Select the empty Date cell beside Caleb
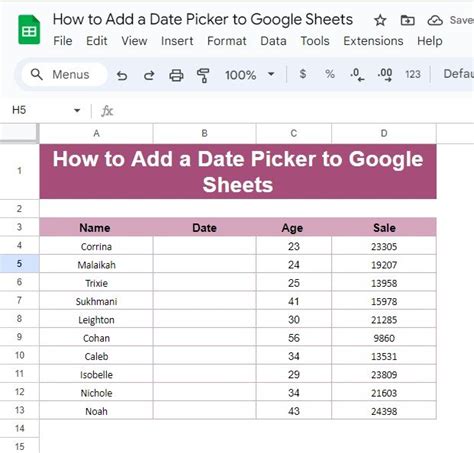The height and width of the screenshot is (453, 474). [205, 356]
